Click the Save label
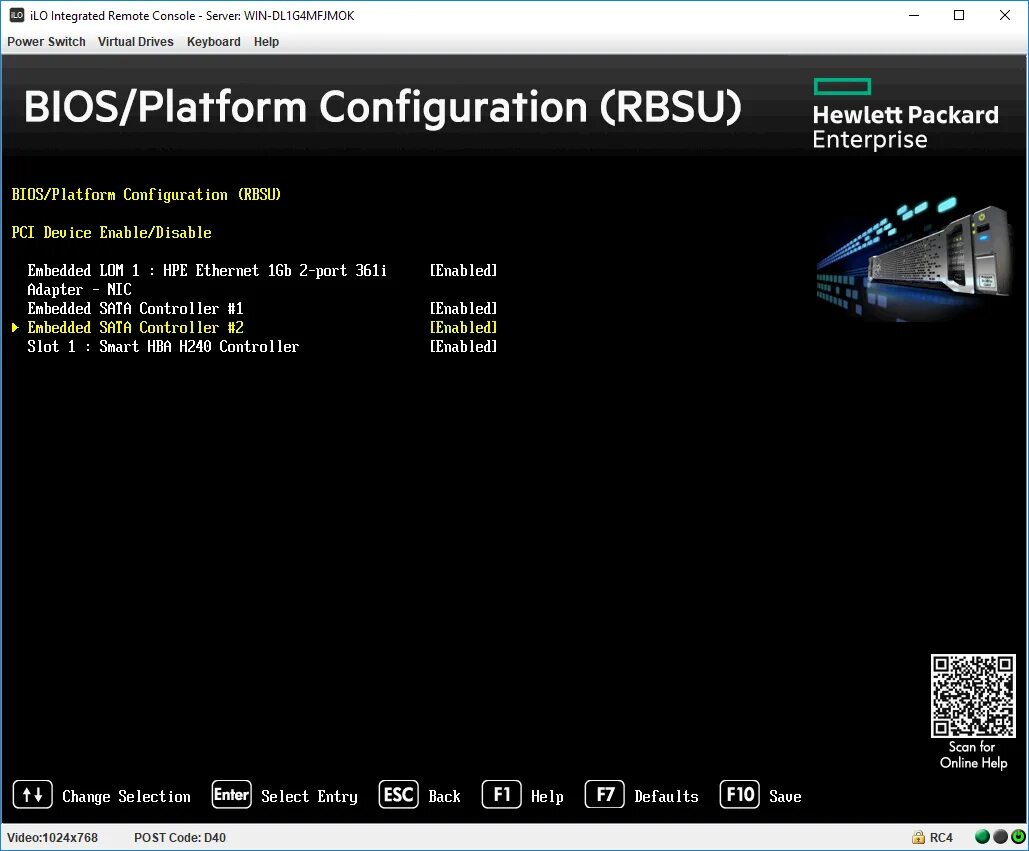1029x851 pixels. click(785, 797)
